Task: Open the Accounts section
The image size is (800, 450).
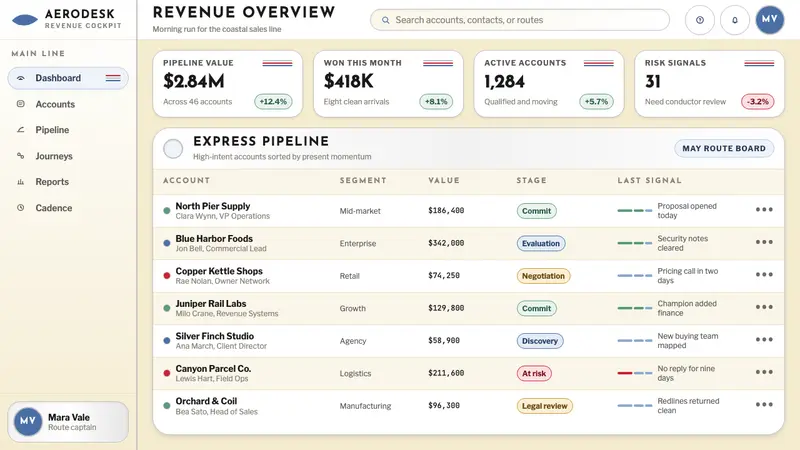Action: tap(68, 104)
